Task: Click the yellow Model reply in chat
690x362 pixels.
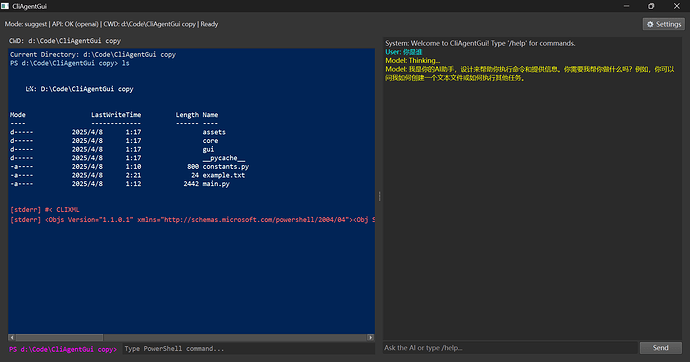Action: pyautogui.click(x=529, y=73)
